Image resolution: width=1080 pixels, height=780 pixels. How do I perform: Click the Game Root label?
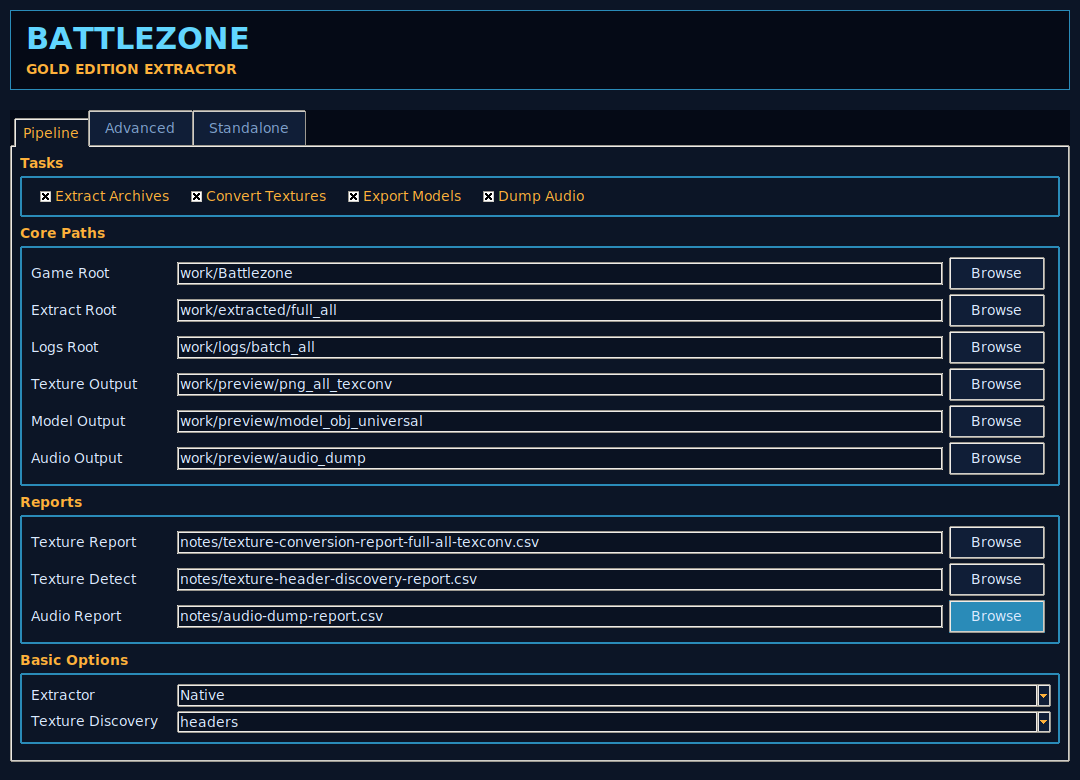coord(70,274)
